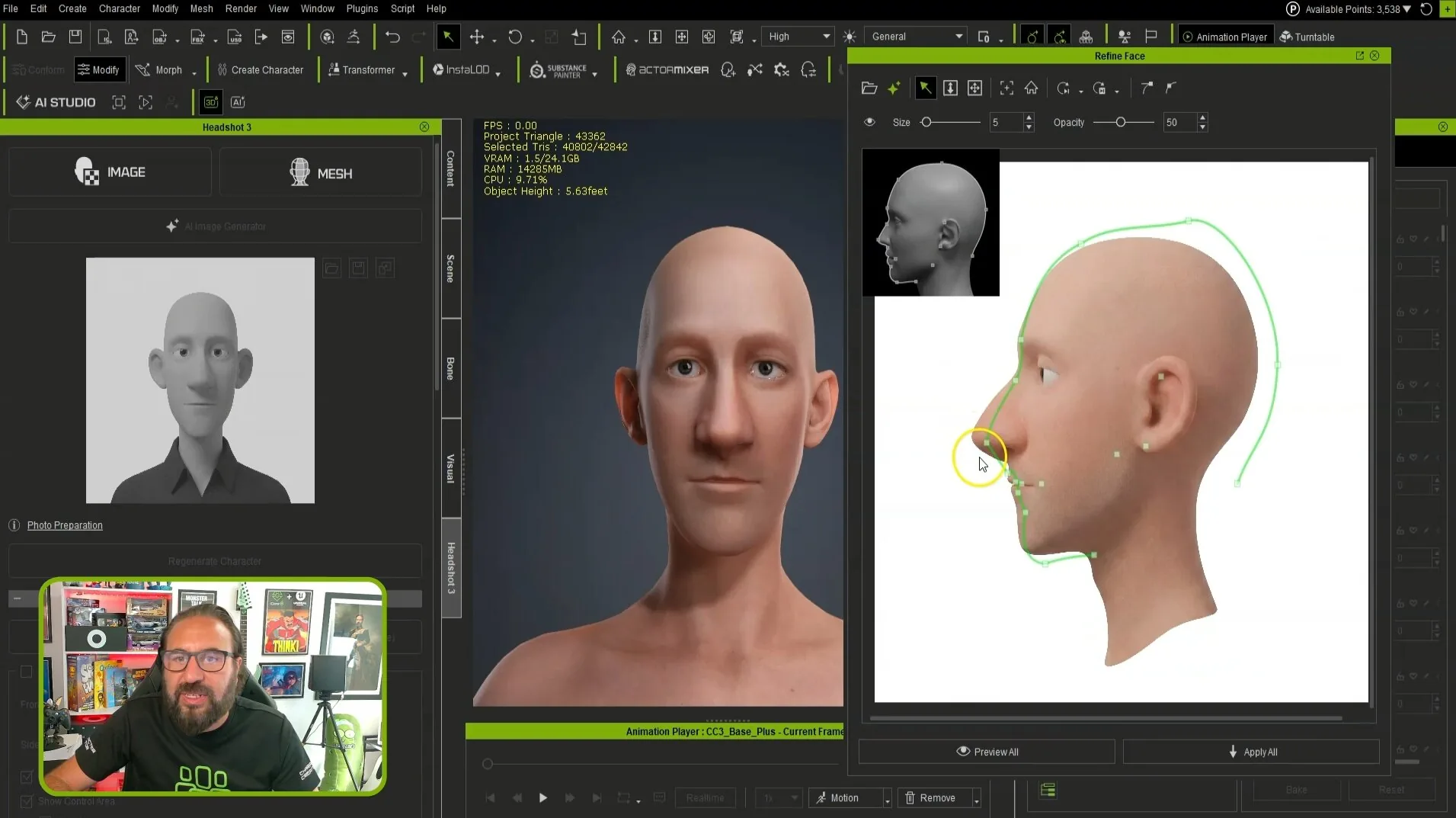The image size is (1456, 818).
Task: Click the Undo arrow icon
Action: pyautogui.click(x=392, y=37)
